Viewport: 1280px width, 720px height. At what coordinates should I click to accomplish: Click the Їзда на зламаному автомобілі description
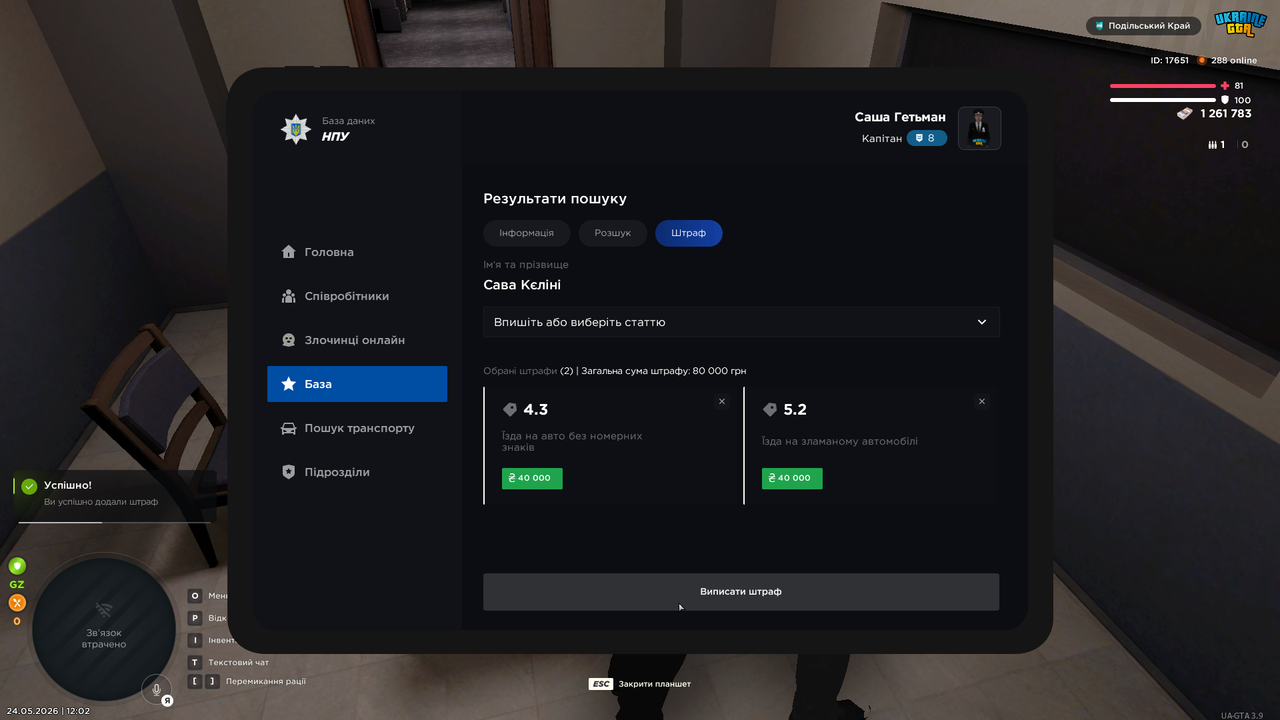840,441
